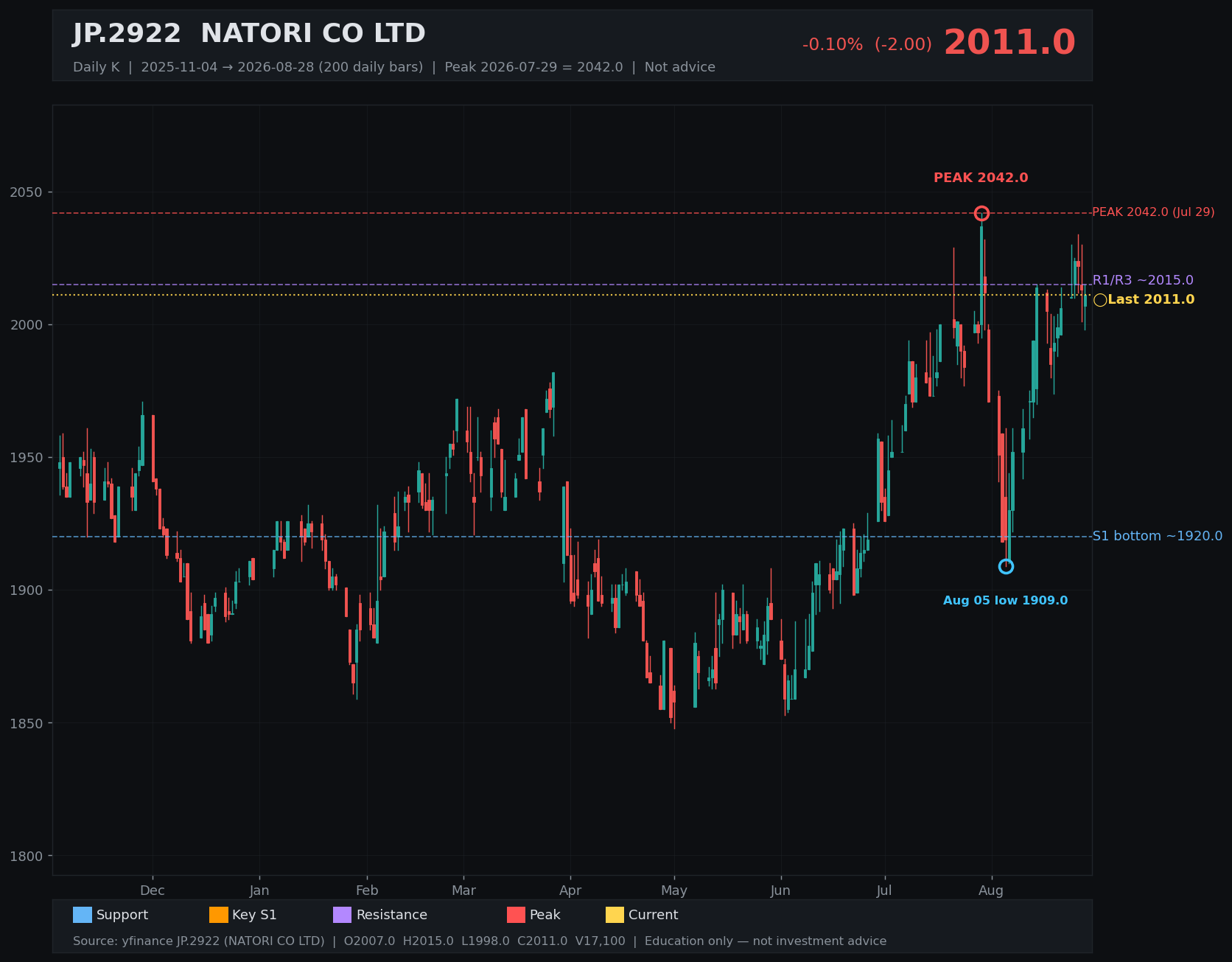Image resolution: width=1232 pixels, height=962 pixels.
Task: Click the NATORI CO LTD company name heading
Action: (313, 34)
